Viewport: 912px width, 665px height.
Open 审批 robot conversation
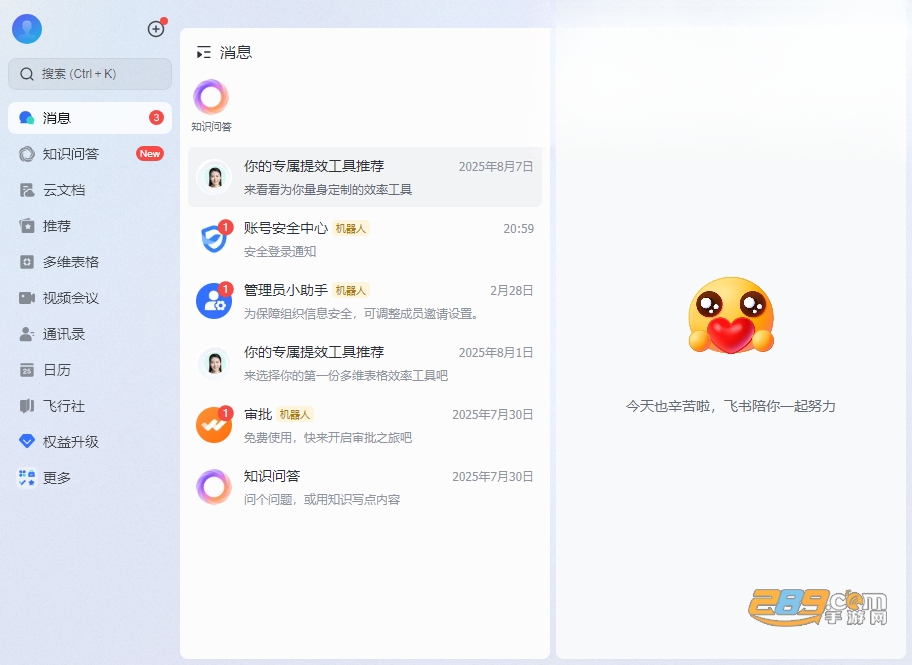(365, 425)
